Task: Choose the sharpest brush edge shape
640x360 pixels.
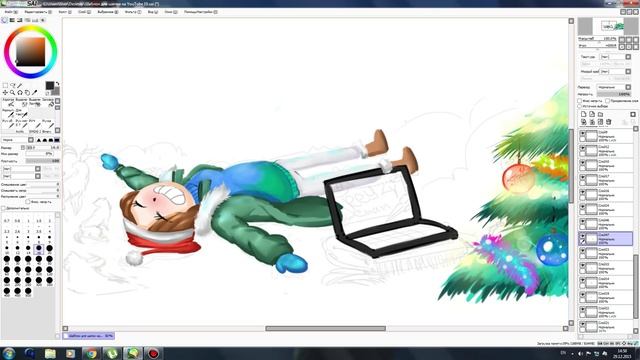Action: pyautogui.click(x=39, y=140)
